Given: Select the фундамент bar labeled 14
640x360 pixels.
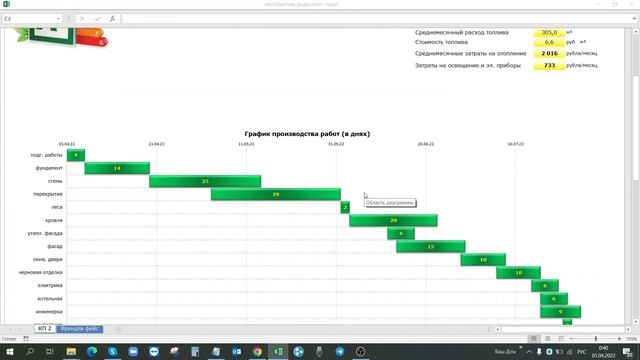Looking at the screenshot, I should 117,168.
